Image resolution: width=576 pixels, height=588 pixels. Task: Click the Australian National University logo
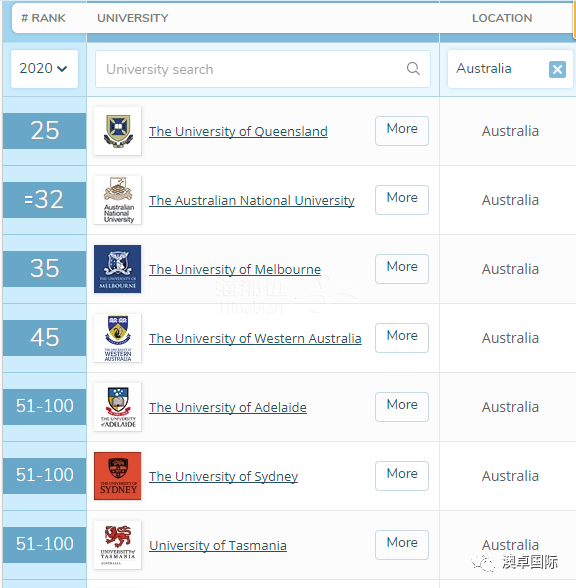pyautogui.click(x=118, y=200)
